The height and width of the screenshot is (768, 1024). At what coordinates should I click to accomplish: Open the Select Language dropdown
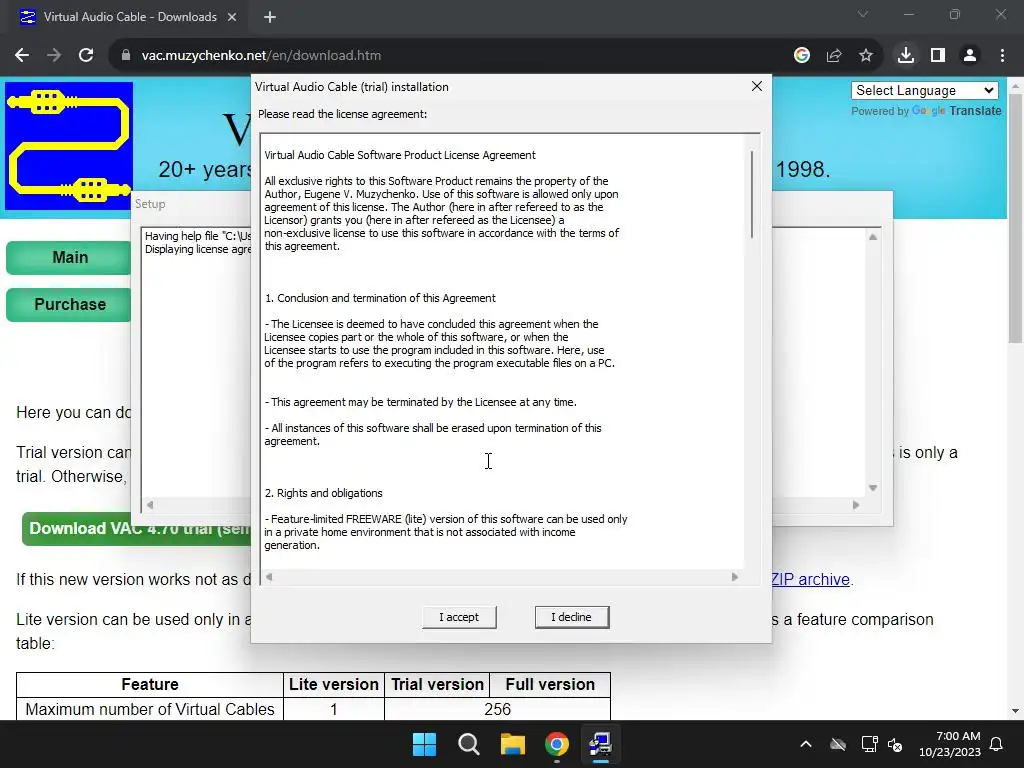click(x=925, y=90)
